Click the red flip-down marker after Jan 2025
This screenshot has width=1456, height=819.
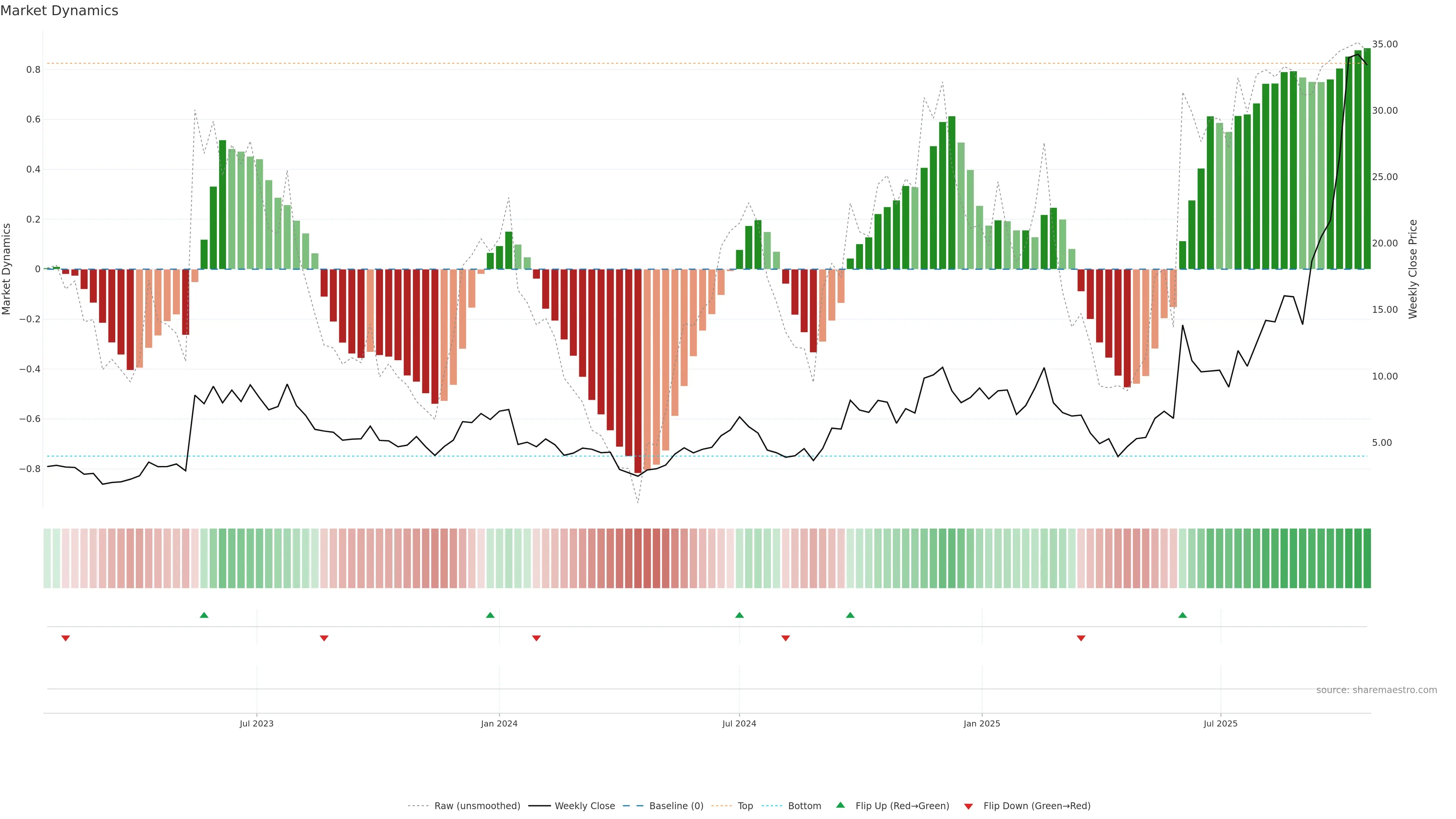click(1081, 638)
